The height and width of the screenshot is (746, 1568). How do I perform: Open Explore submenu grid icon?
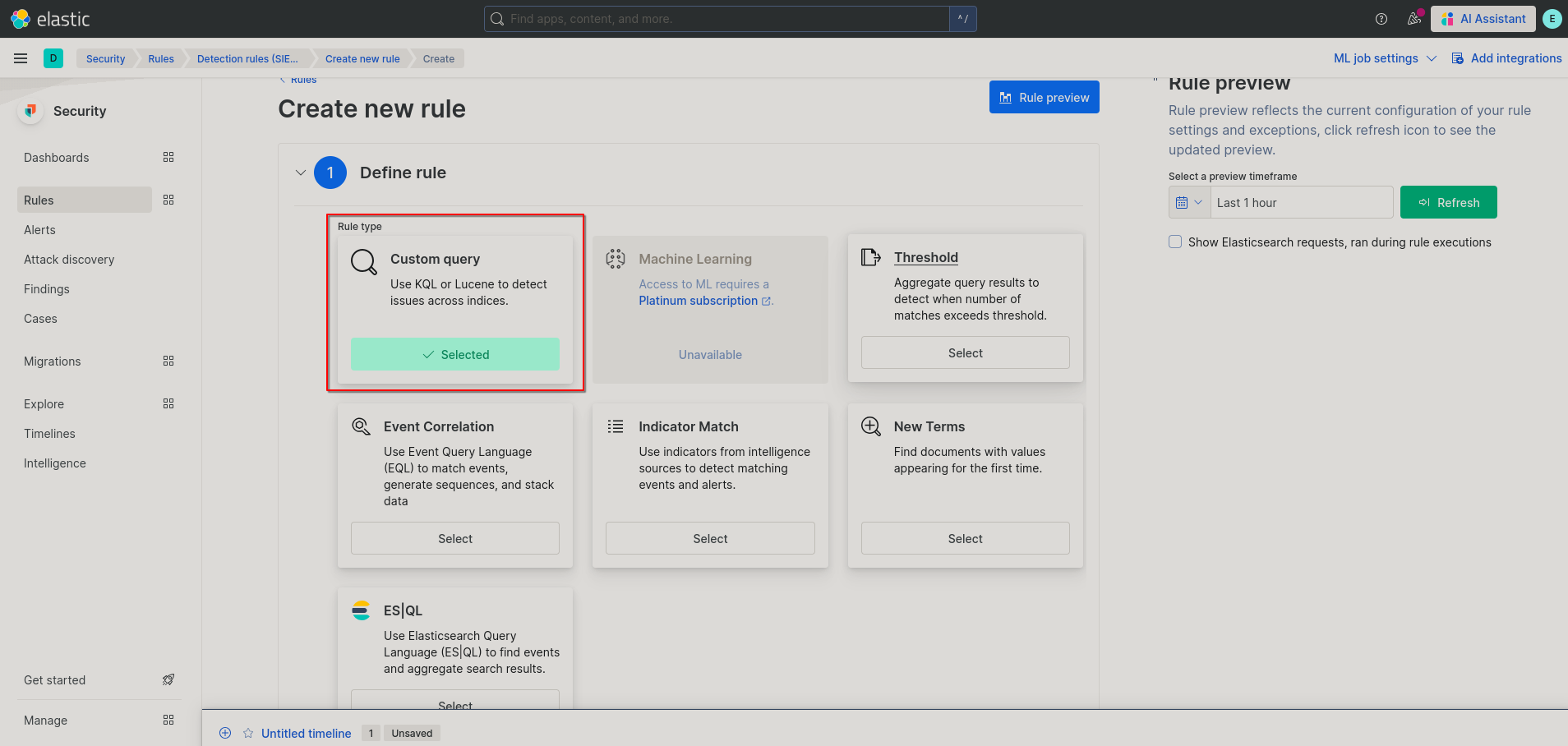tap(168, 403)
